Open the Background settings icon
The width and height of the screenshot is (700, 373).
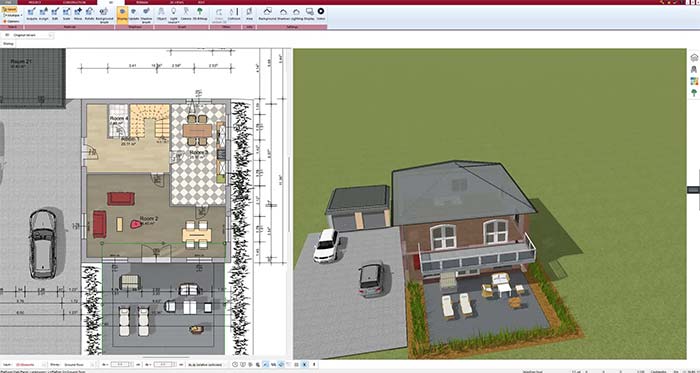point(267,14)
